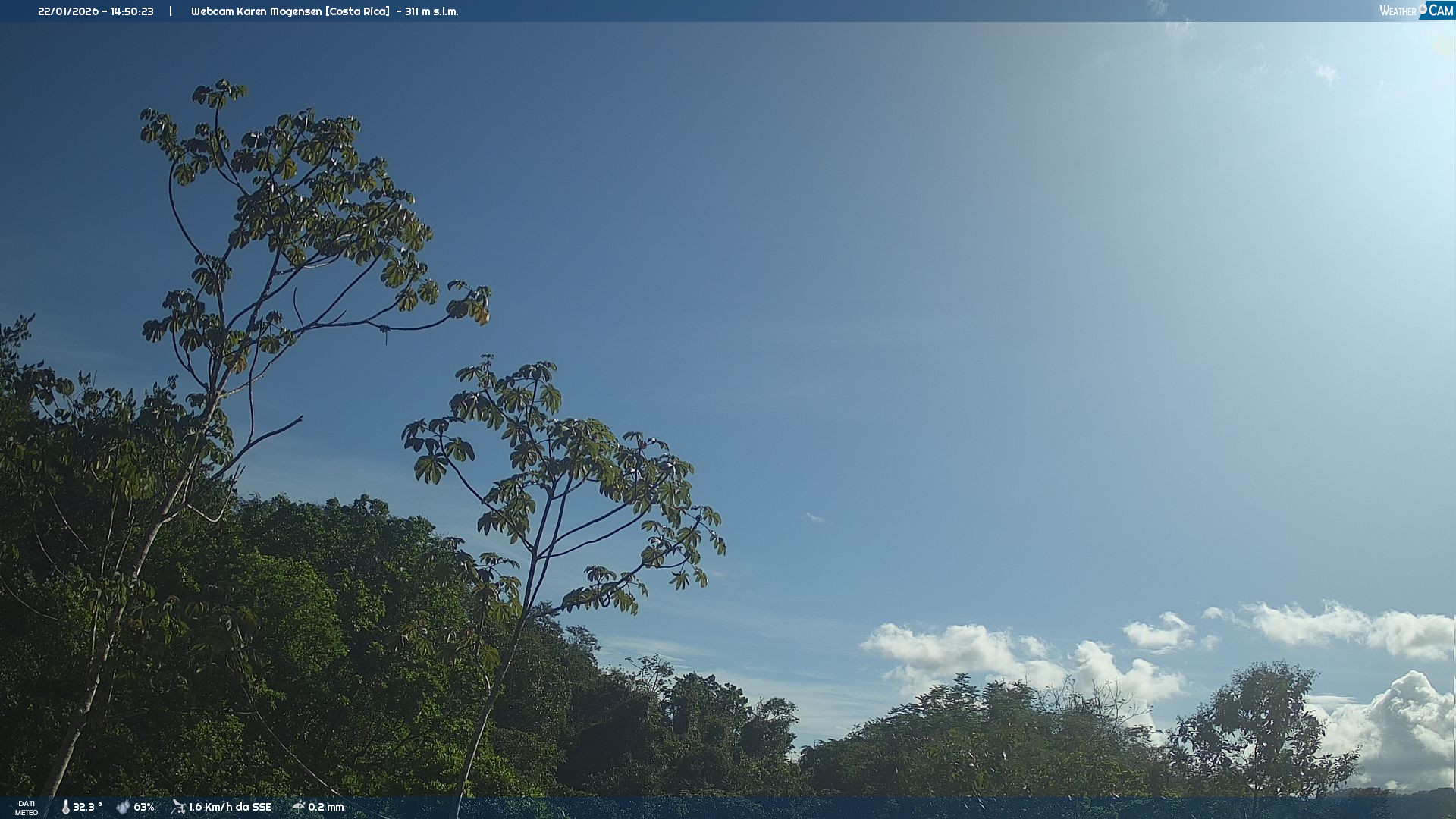This screenshot has width=1456, height=819.
Task: Click the 0.2 mm rainfall value
Action: click(326, 807)
